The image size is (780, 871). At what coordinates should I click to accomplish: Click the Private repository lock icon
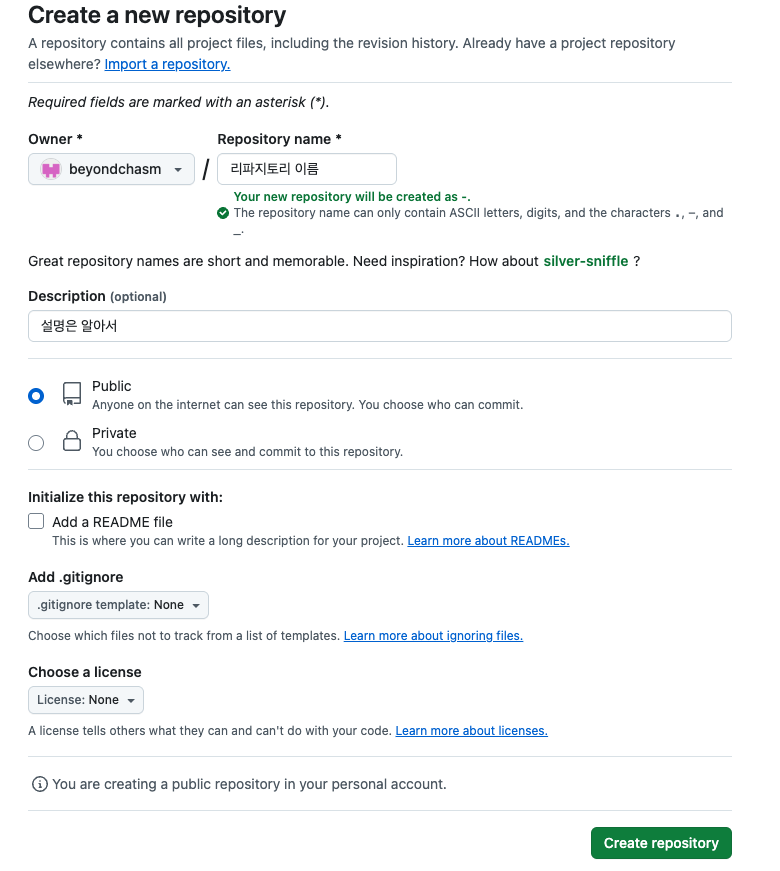(x=72, y=441)
